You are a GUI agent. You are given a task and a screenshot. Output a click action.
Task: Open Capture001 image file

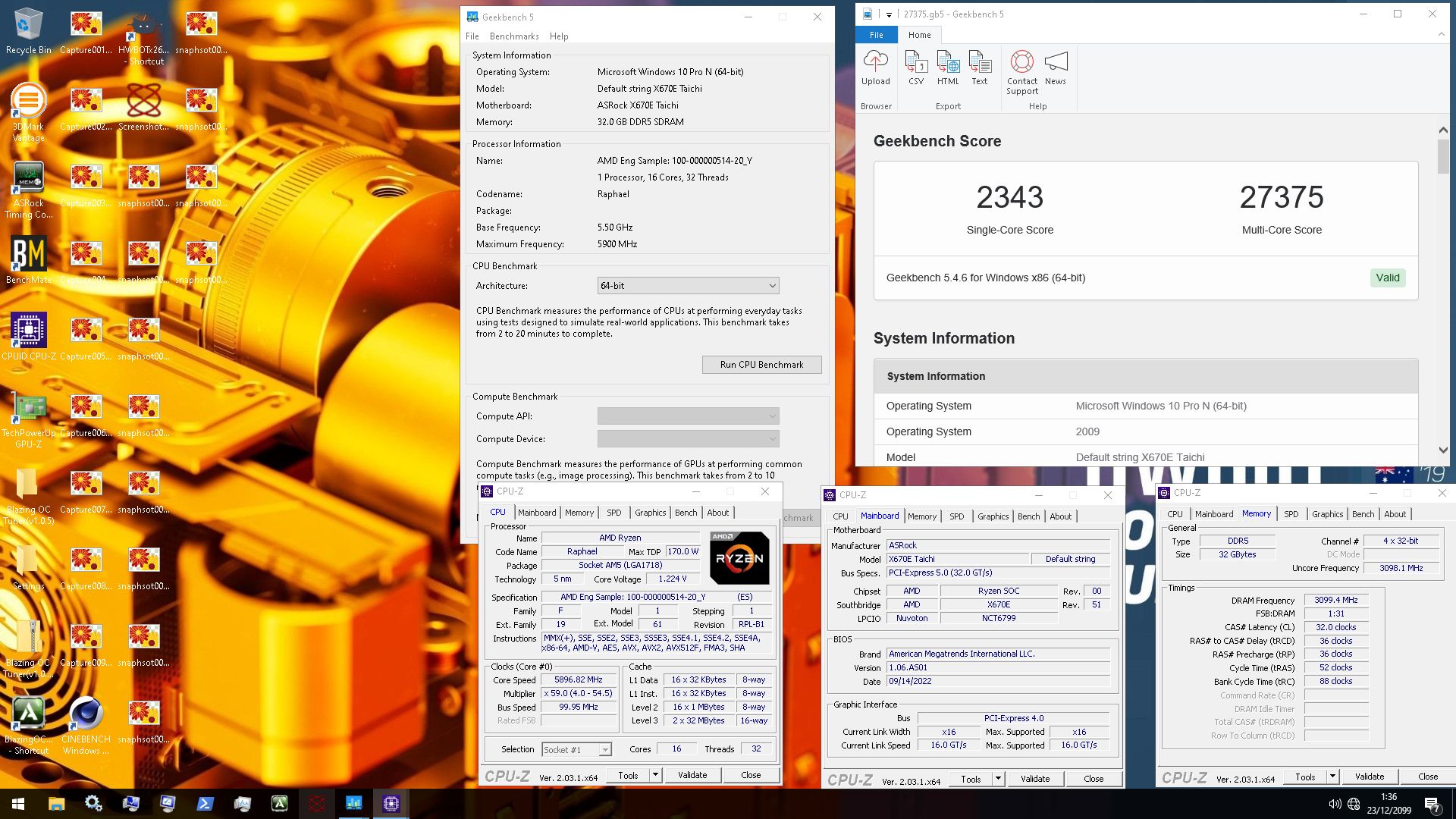[86, 32]
